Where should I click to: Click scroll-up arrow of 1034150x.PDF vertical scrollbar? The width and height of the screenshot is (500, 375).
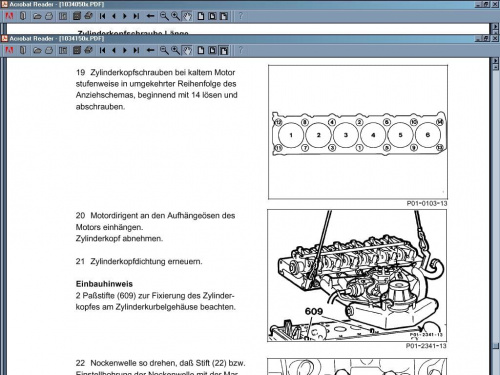click(495, 67)
